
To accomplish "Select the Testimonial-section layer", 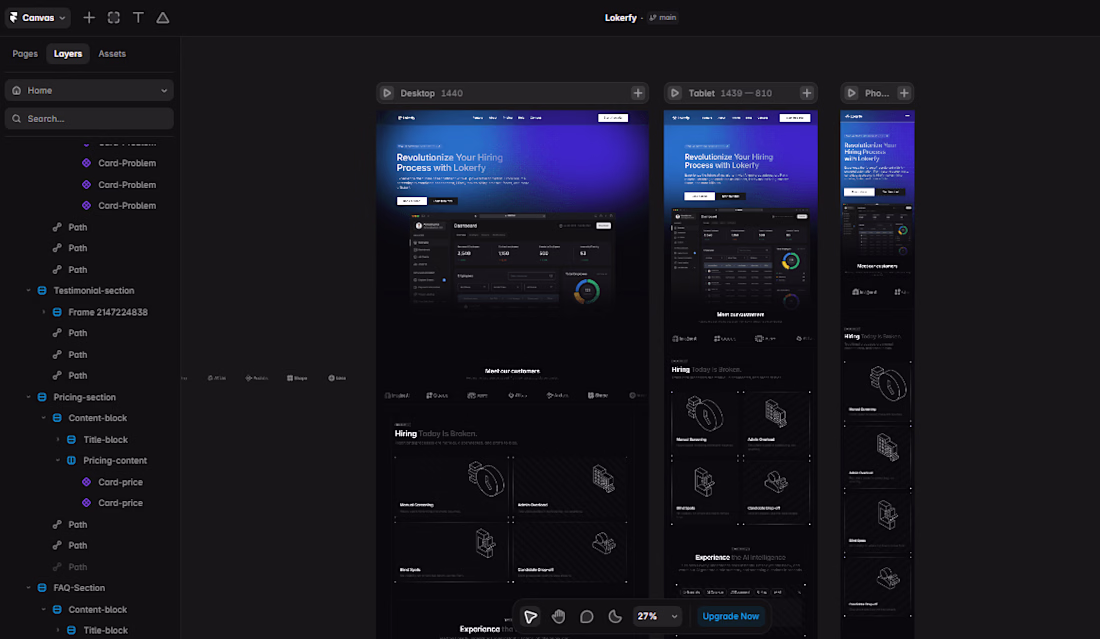I will click(93, 290).
